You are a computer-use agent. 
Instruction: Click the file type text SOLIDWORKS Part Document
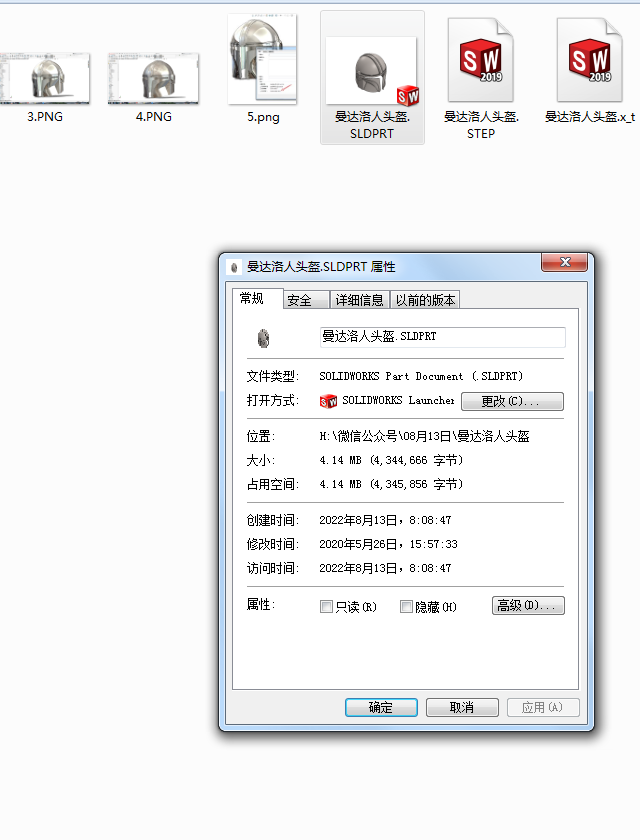pyautogui.click(x=421, y=376)
